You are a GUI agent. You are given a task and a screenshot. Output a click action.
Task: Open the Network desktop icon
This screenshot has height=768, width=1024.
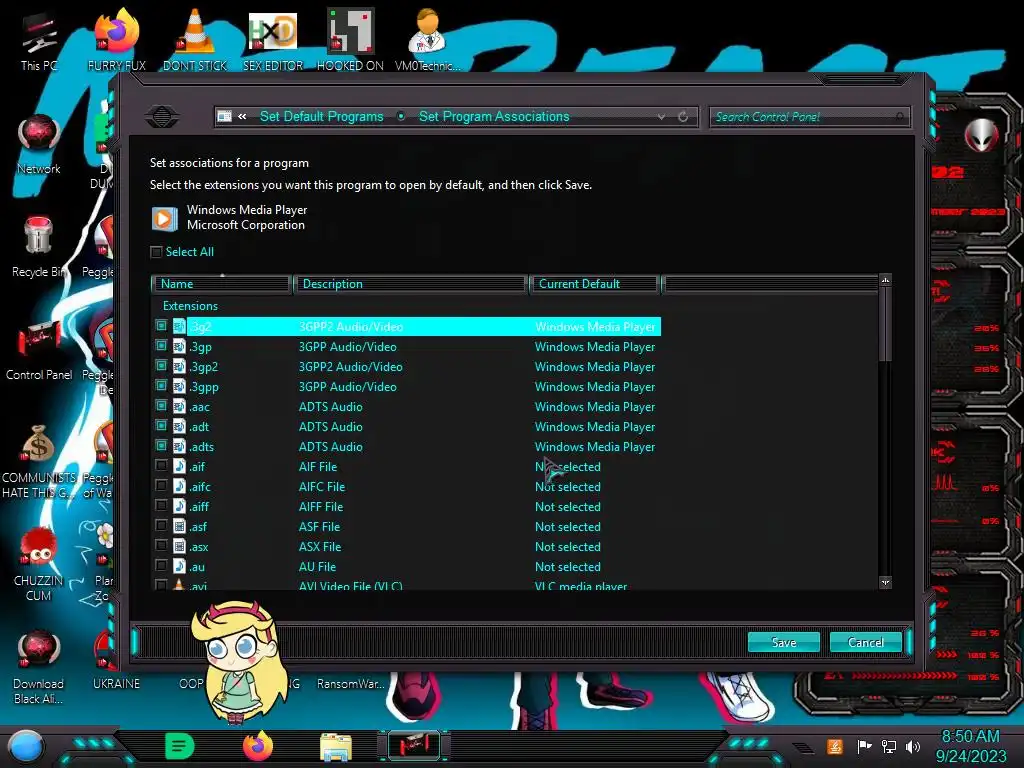(x=39, y=145)
